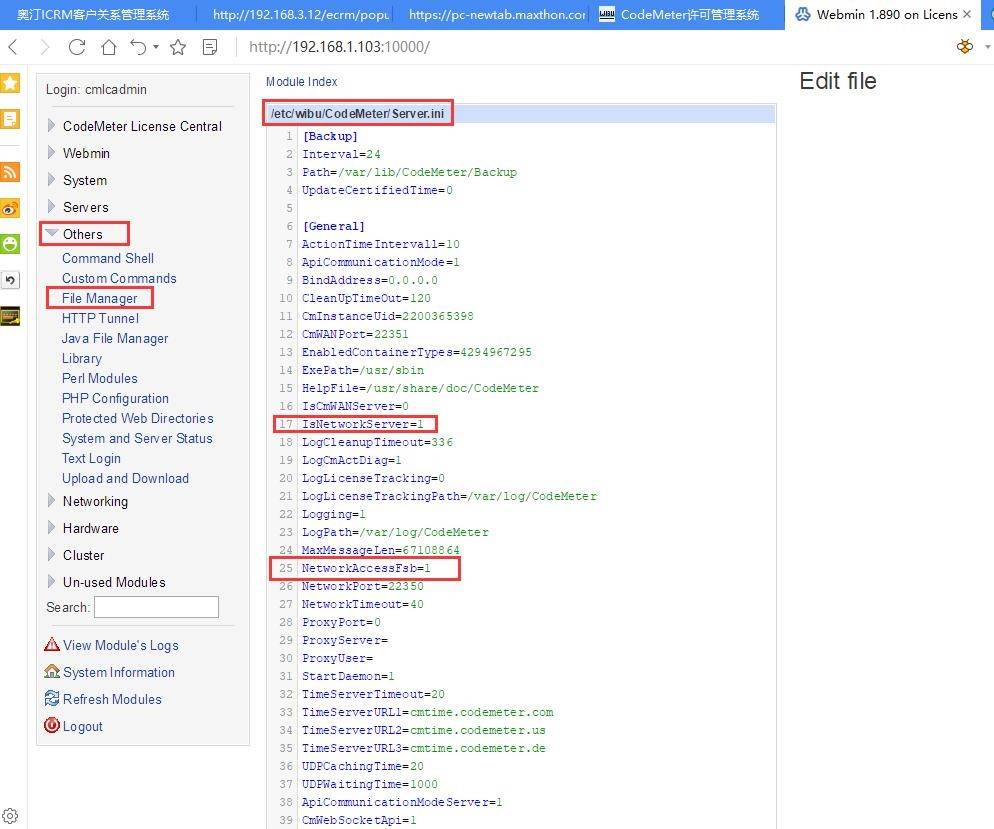Open the Command Shell module
This screenshot has width=994, height=829.
[108, 258]
